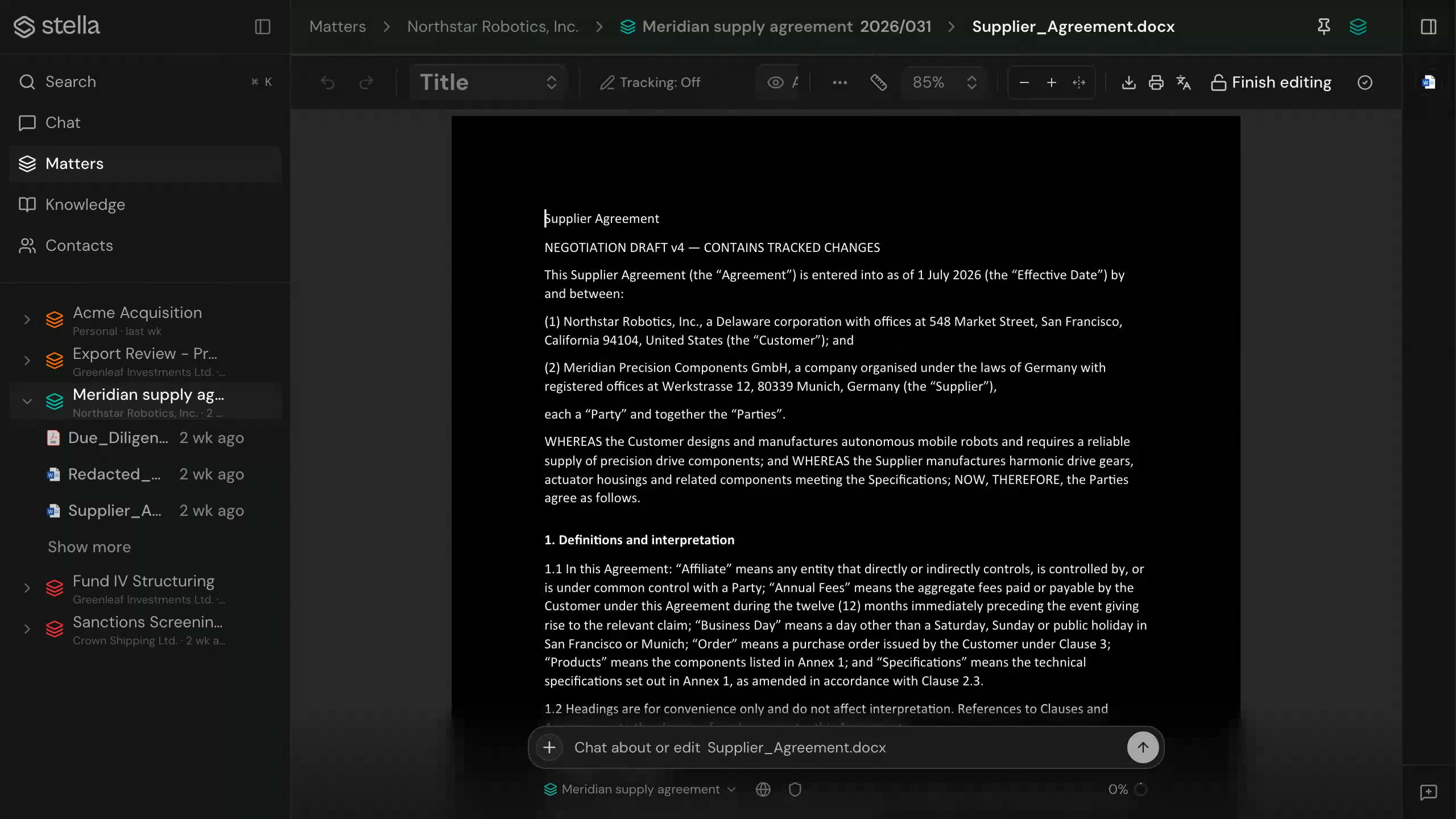Collapse the Meridian supply agreement matter
Viewport: 1456px width, 819px height.
(x=27, y=402)
